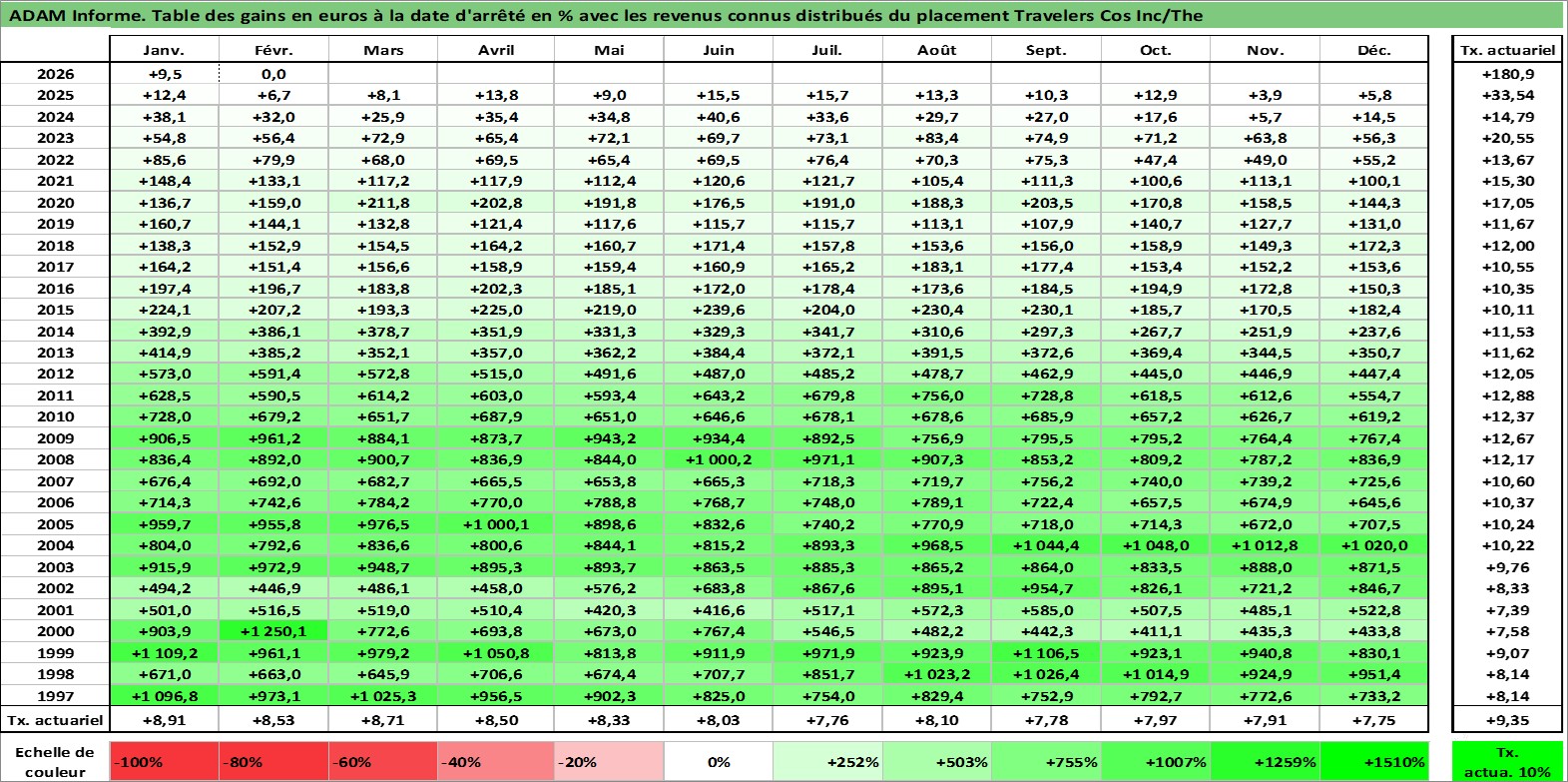Click the '0,0' cell in 2026
Image resolution: width=1568 pixels, height=782 pixels.
(x=273, y=74)
